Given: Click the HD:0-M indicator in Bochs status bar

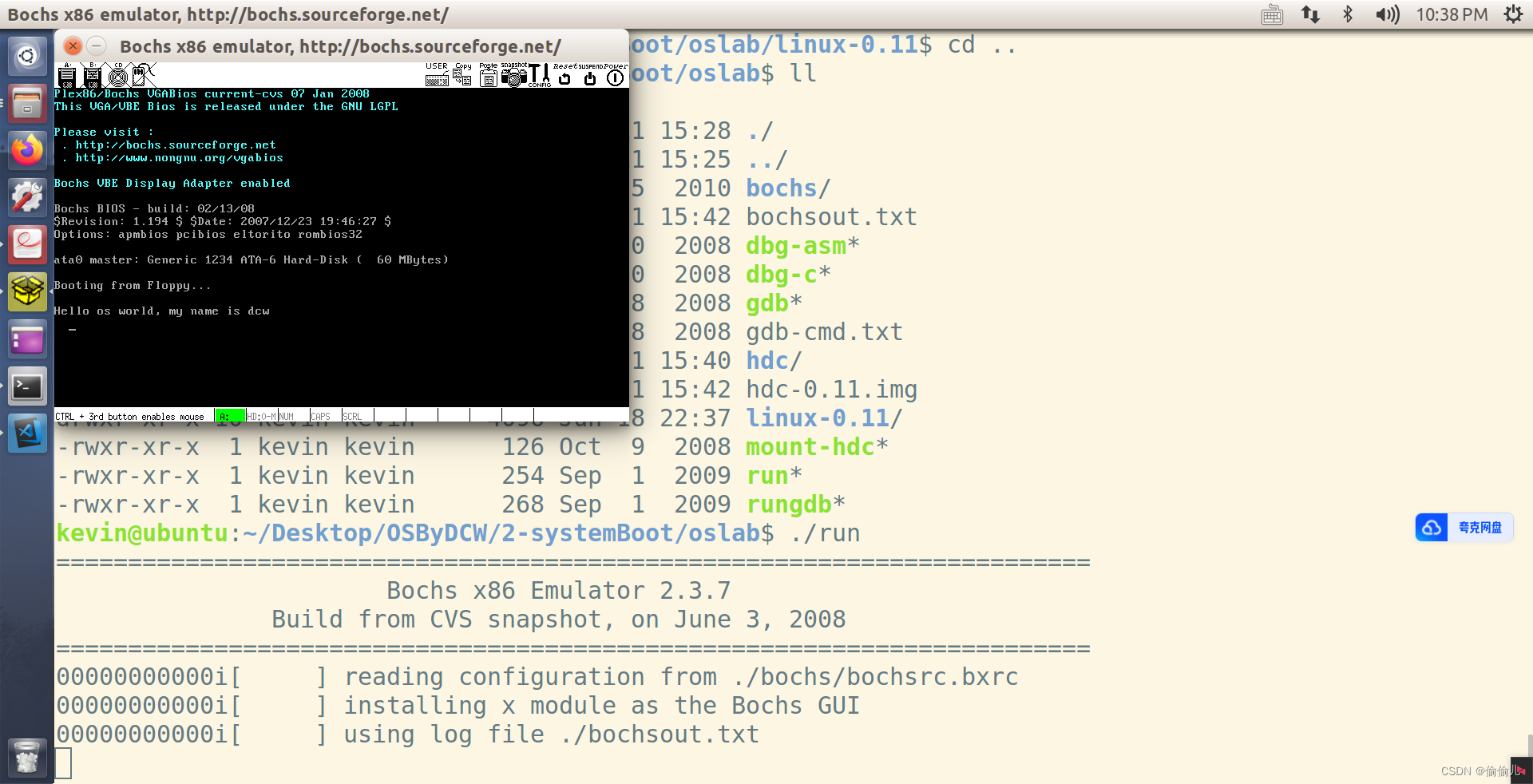Looking at the screenshot, I should point(262,416).
